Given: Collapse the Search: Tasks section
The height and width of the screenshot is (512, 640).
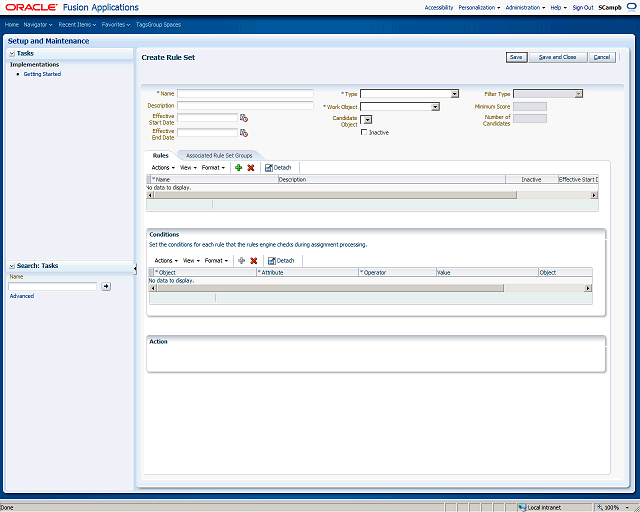Looking at the screenshot, I should point(12,266).
